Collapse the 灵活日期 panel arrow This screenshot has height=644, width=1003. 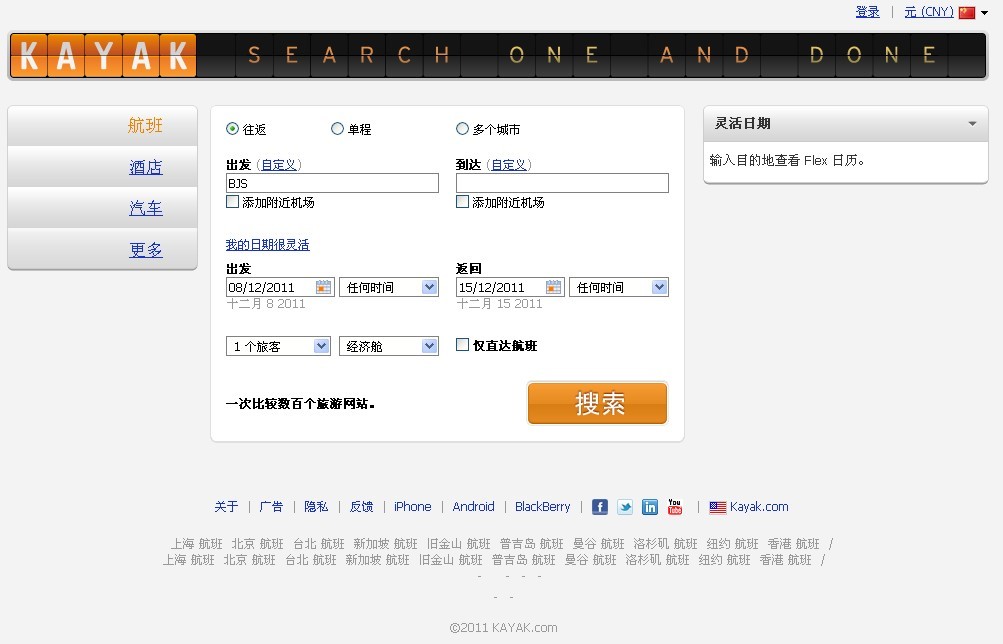(x=972, y=123)
